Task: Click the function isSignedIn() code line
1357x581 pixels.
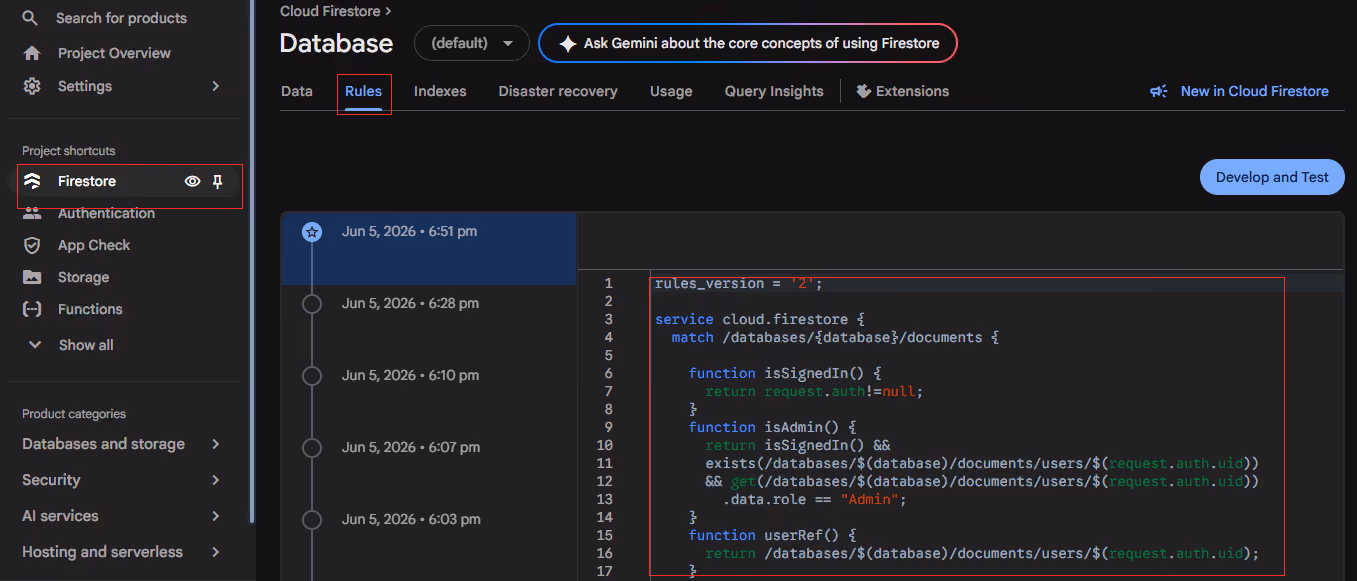Action: (785, 374)
